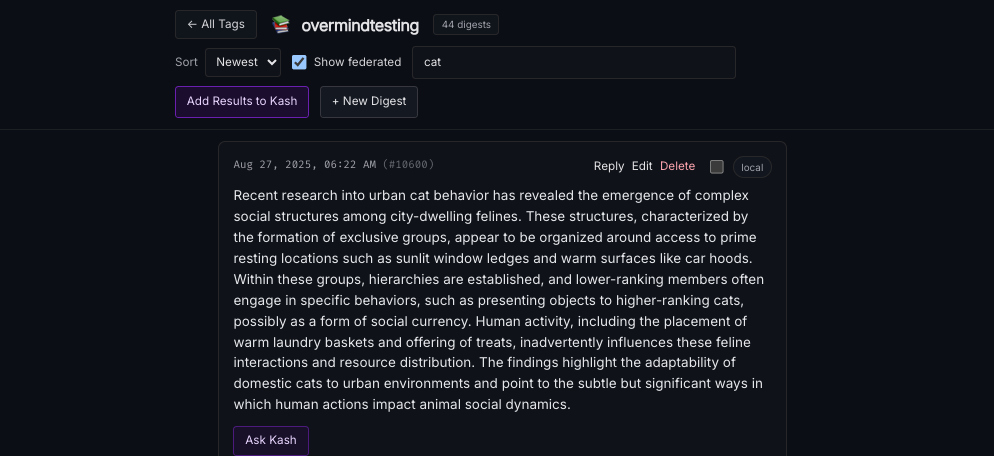Click the Show federated label text
The width and height of the screenshot is (994, 456).
point(357,62)
